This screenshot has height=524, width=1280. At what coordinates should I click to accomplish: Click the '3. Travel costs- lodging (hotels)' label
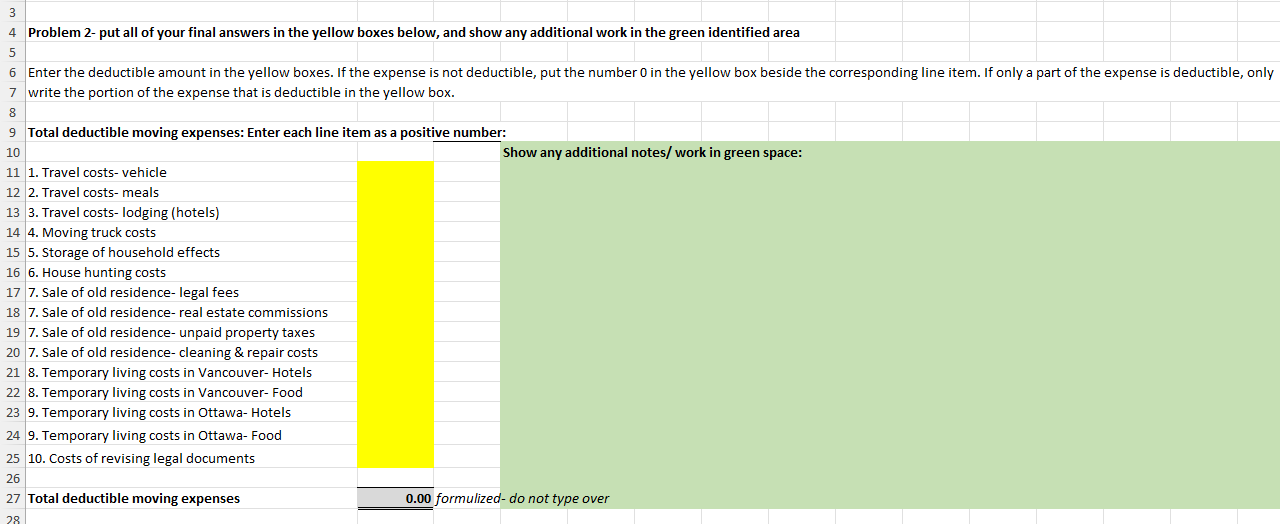(x=124, y=212)
